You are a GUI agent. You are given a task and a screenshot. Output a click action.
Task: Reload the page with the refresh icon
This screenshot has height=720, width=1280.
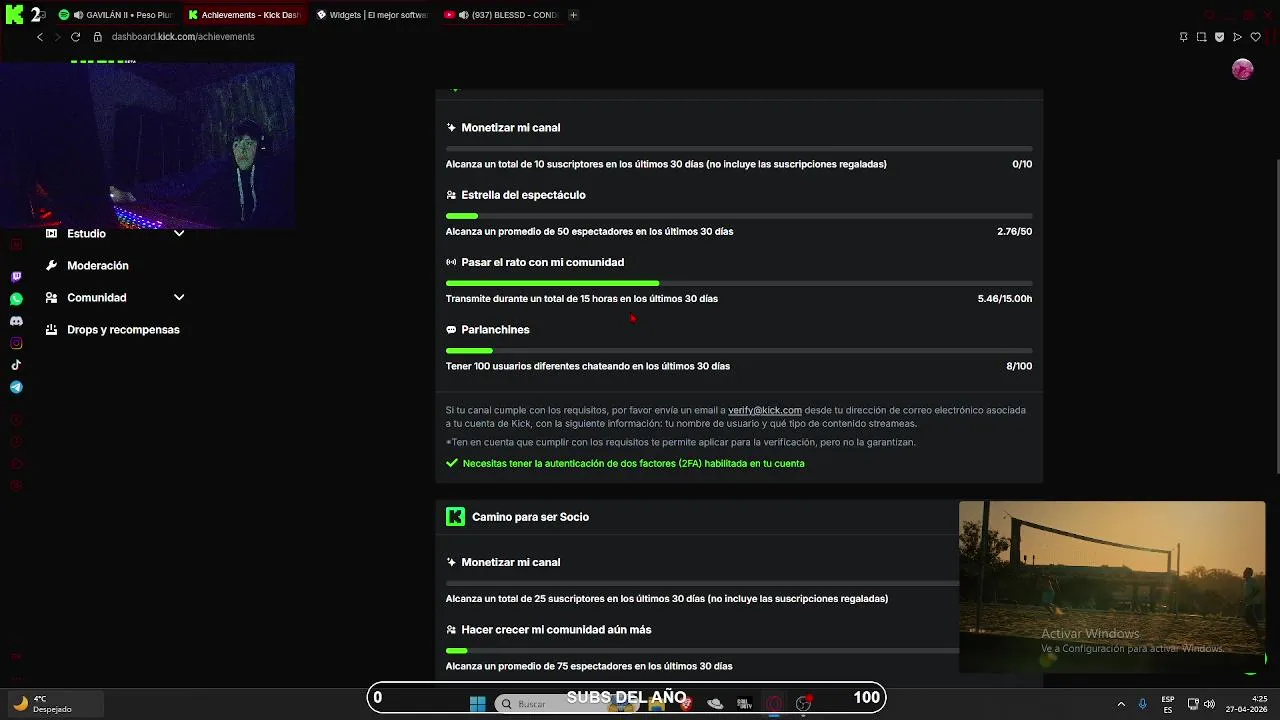click(x=75, y=37)
